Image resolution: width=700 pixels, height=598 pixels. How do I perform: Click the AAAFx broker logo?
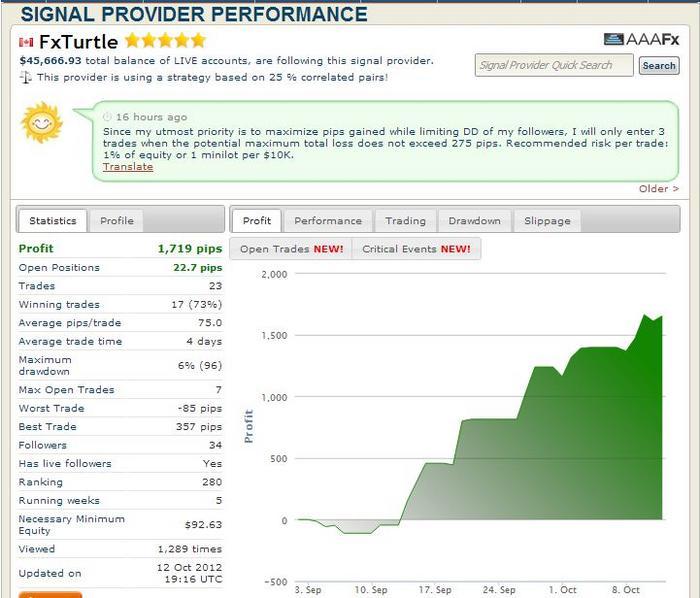pyautogui.click(x=642, y=39)
